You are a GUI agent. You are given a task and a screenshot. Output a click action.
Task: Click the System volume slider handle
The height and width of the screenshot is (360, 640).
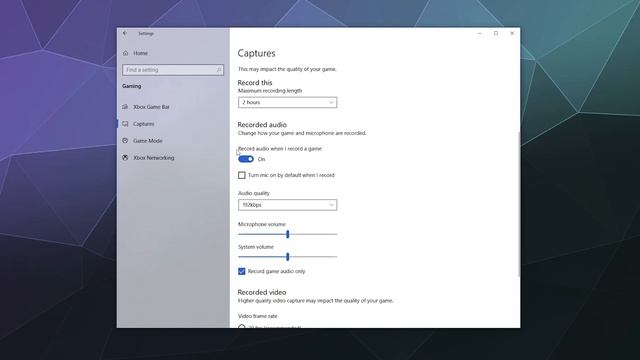(x=288, y=257)
